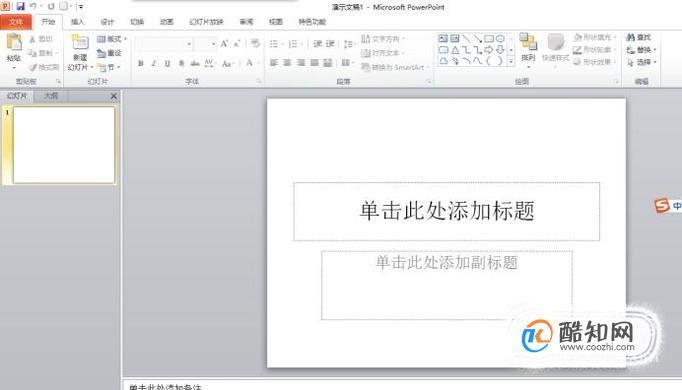Click the Find (查找) binoculars button
Viewport: 682px width, 390px height.
(x=639, y=37)
